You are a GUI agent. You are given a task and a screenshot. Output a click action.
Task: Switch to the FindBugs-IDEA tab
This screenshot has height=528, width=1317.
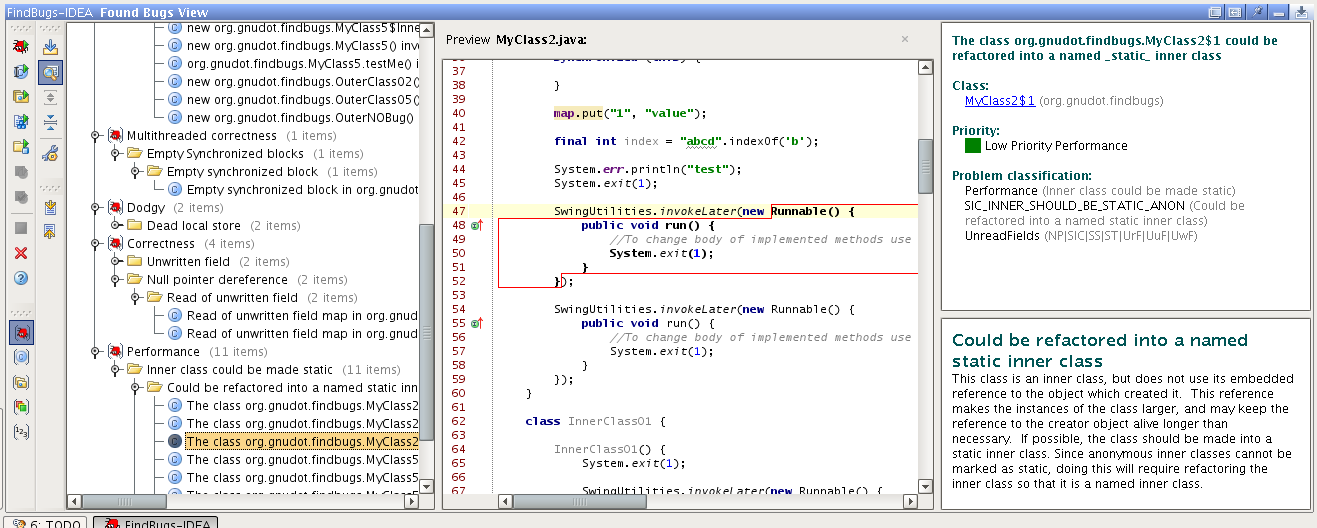tap(155, 522)
